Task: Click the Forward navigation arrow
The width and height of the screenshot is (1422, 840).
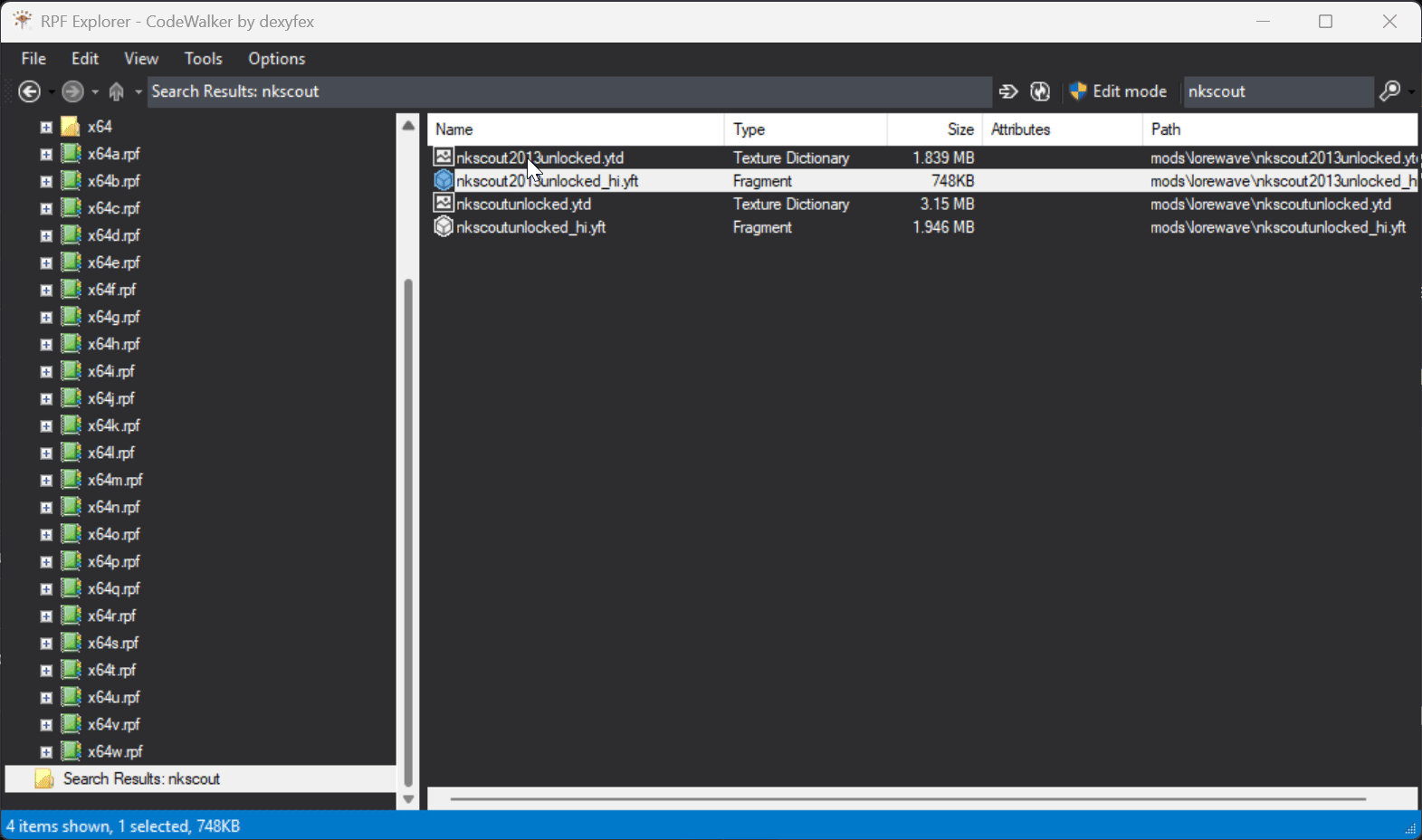Action: 72,91
